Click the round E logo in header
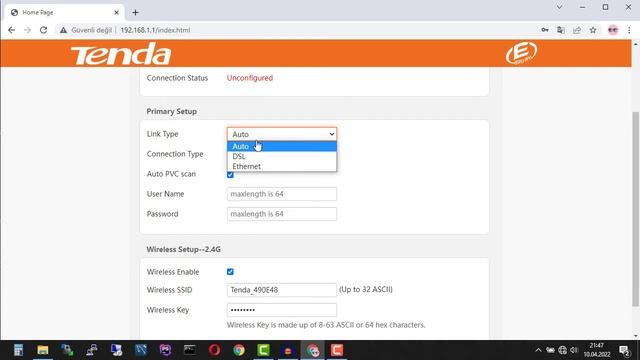640x360 pixels. point(521,53)
